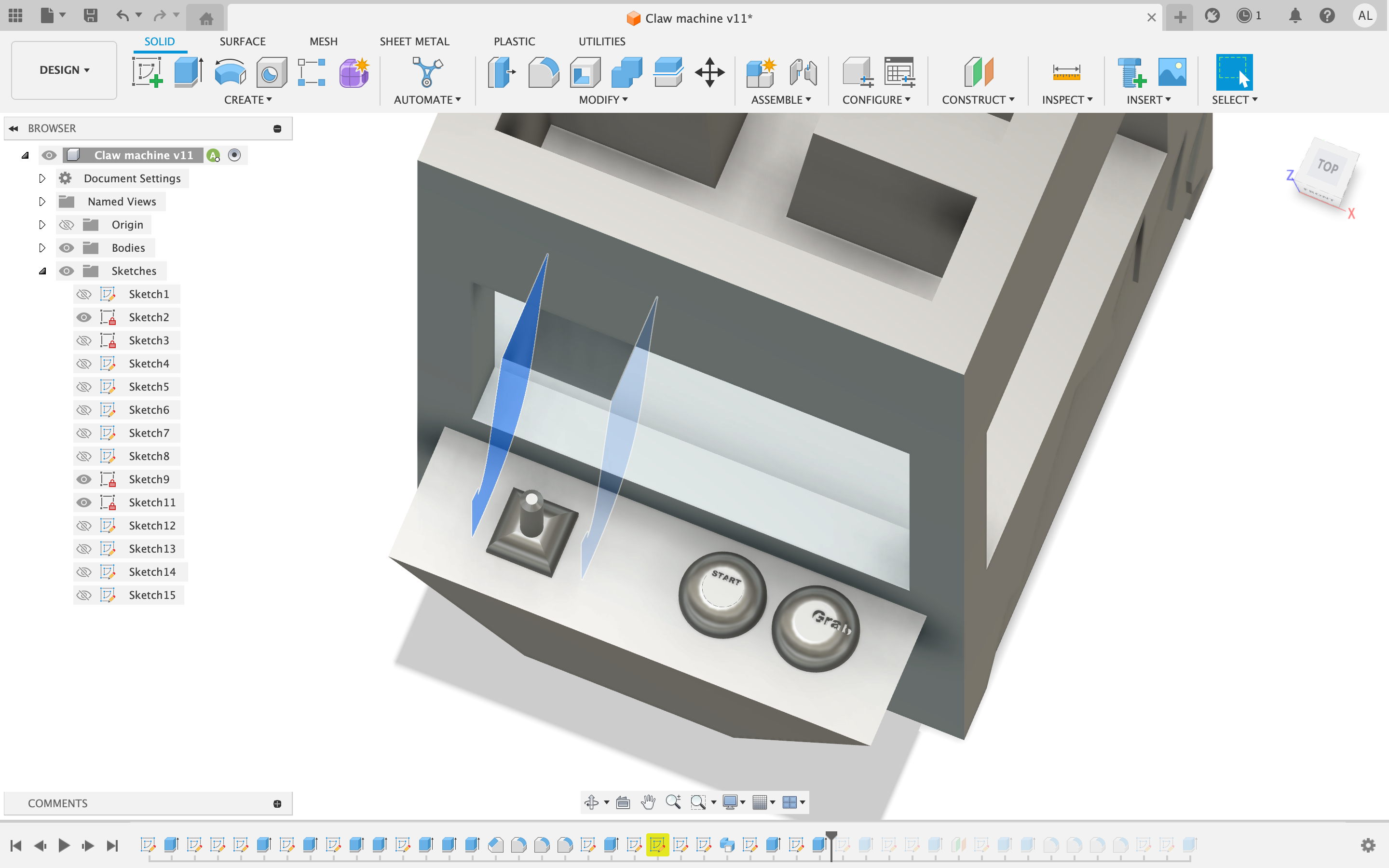Hide Sketch15 in the browser
Screen dimensions: 1389x868
(x=85, y=595)
